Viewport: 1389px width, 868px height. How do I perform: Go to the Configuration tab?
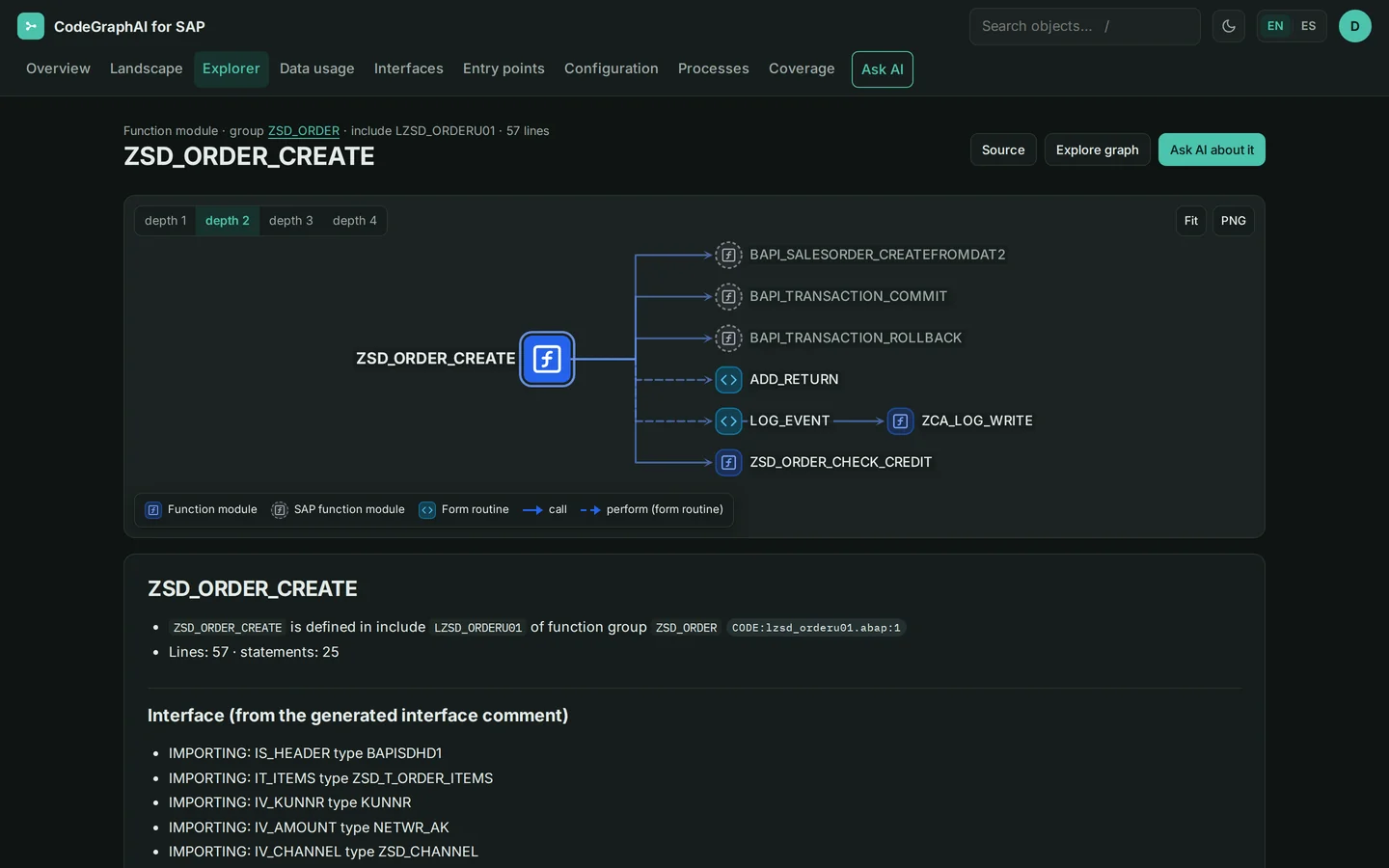point(612,68)
